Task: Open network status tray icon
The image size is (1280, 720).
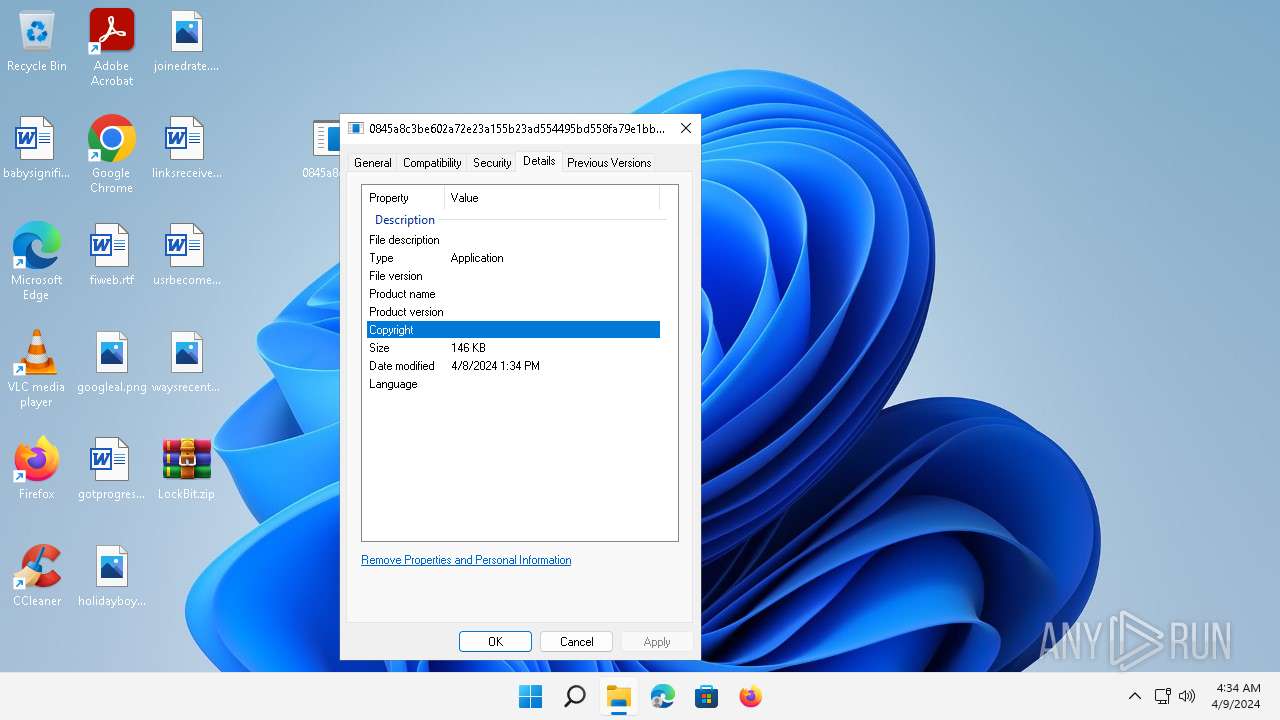Action: tap(1162, 696)
